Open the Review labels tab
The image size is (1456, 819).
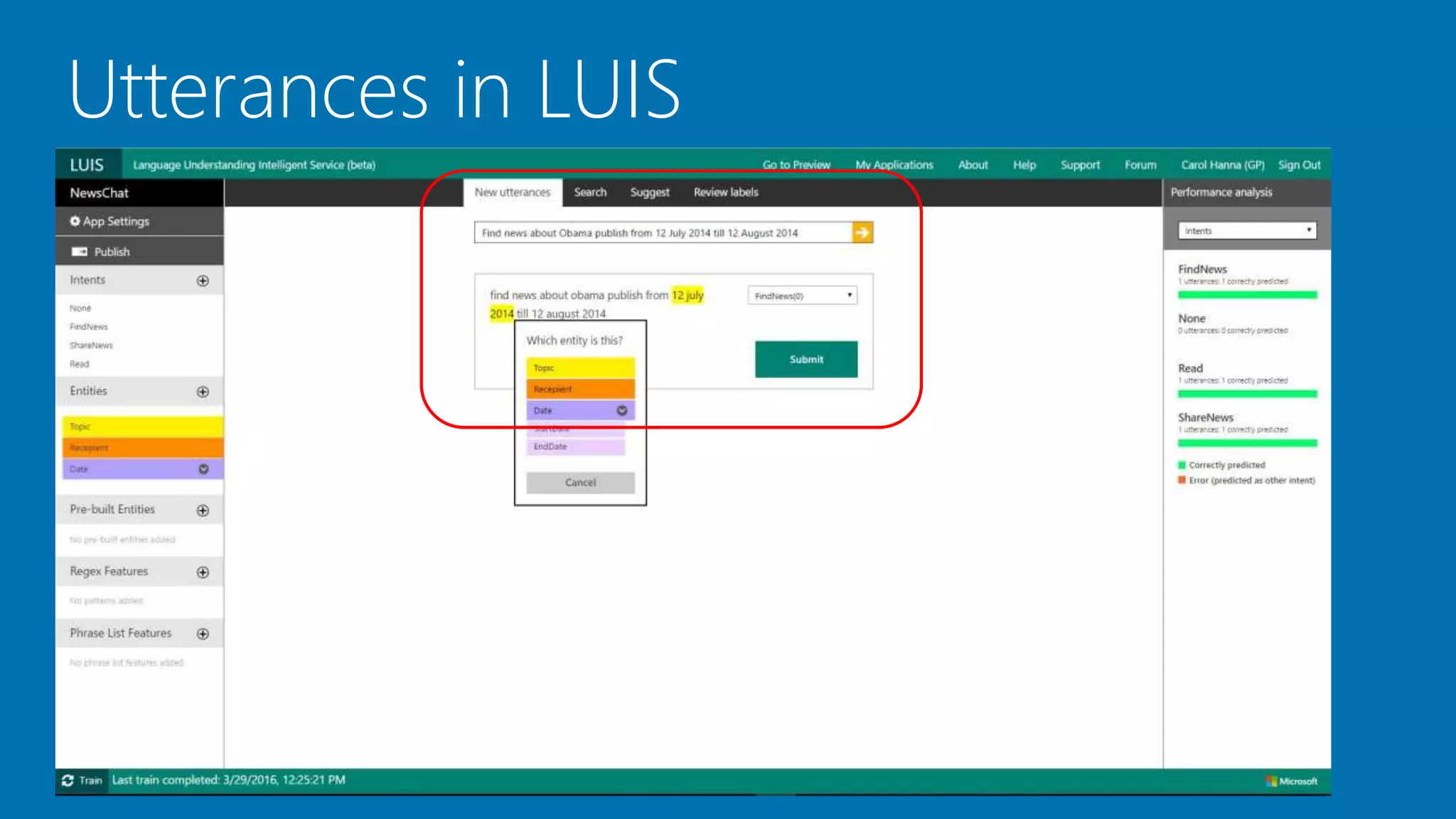(726, 192)
